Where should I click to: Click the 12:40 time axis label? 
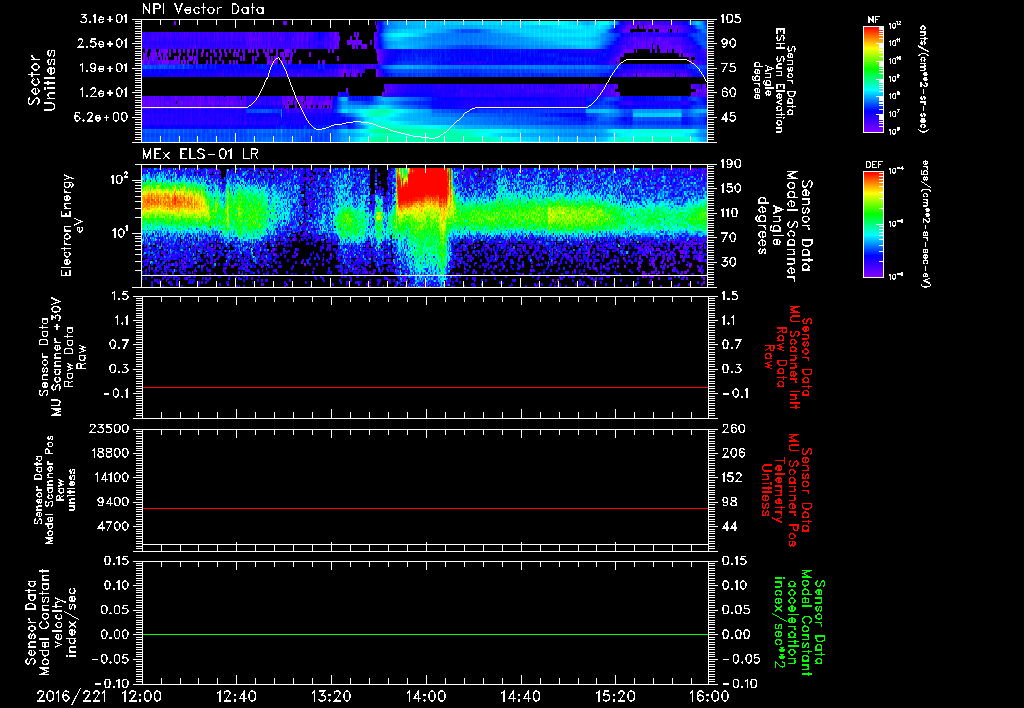pyautogui.click(x=236, y=696)
